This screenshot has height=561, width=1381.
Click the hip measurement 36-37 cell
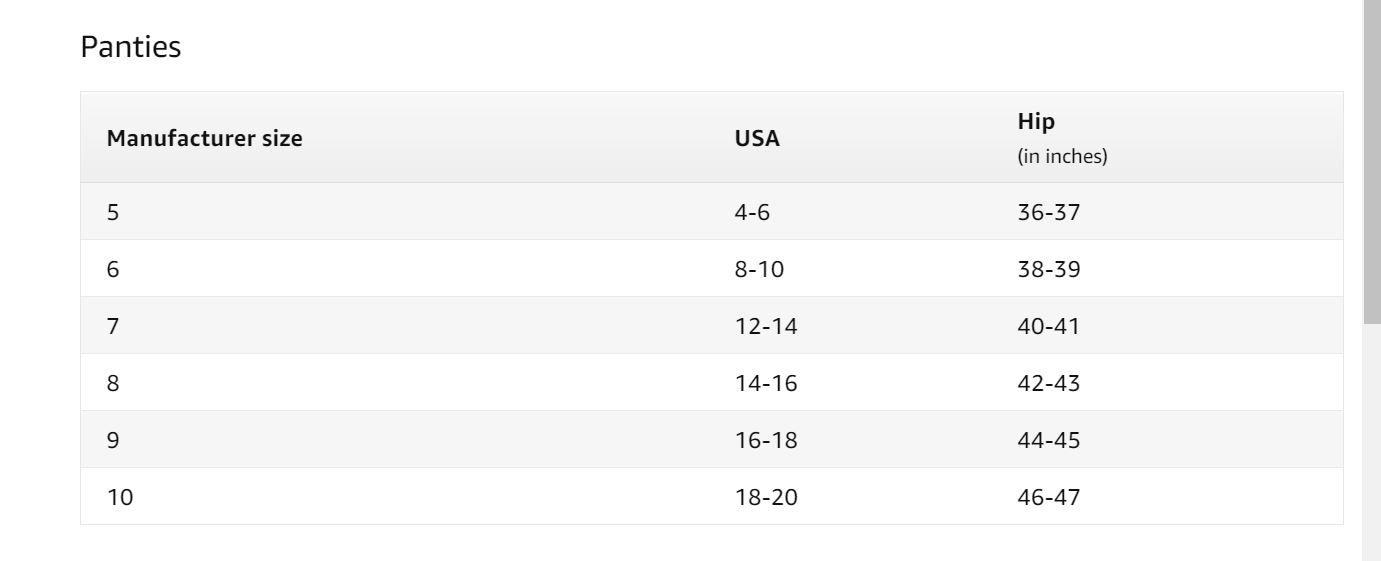[1048, 212]
